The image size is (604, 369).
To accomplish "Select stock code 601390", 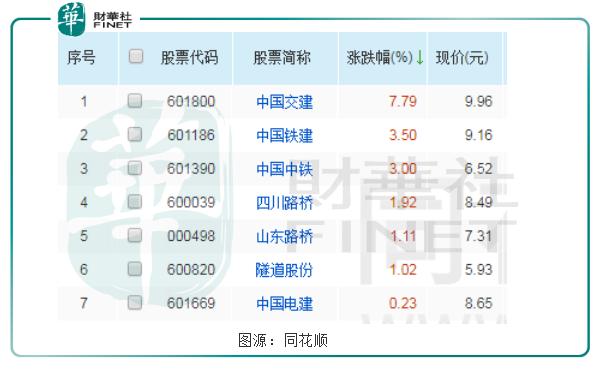I will 191,168.
